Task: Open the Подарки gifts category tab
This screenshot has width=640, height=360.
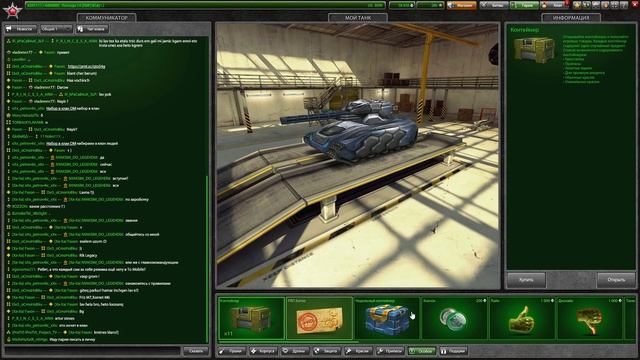Action: coord(453,351)
